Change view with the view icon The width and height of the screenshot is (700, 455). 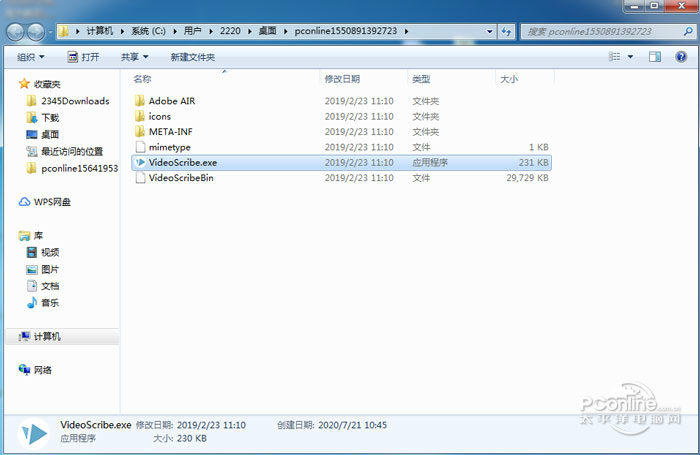click(615, 56)
